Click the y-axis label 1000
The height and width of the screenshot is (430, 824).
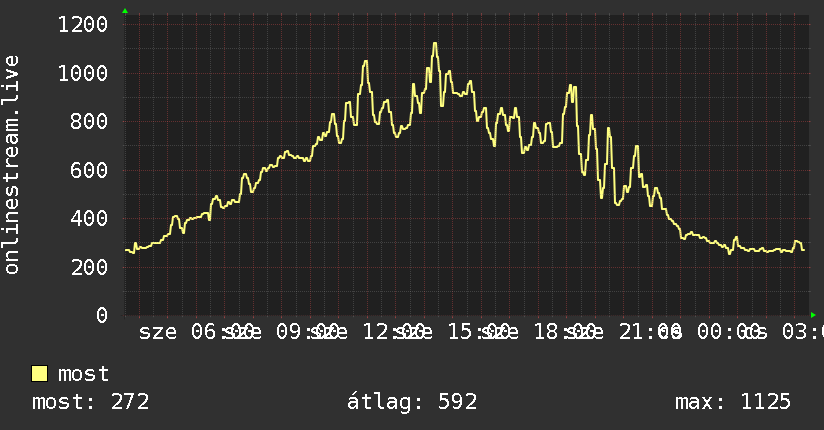click(83, 73)
